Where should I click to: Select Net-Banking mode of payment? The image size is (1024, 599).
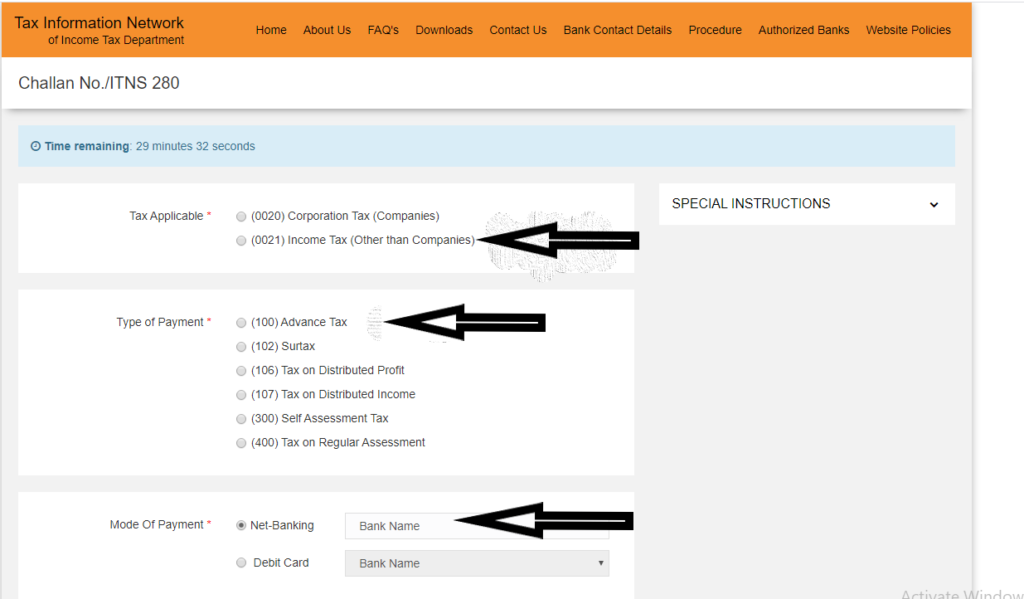point(241,525)
